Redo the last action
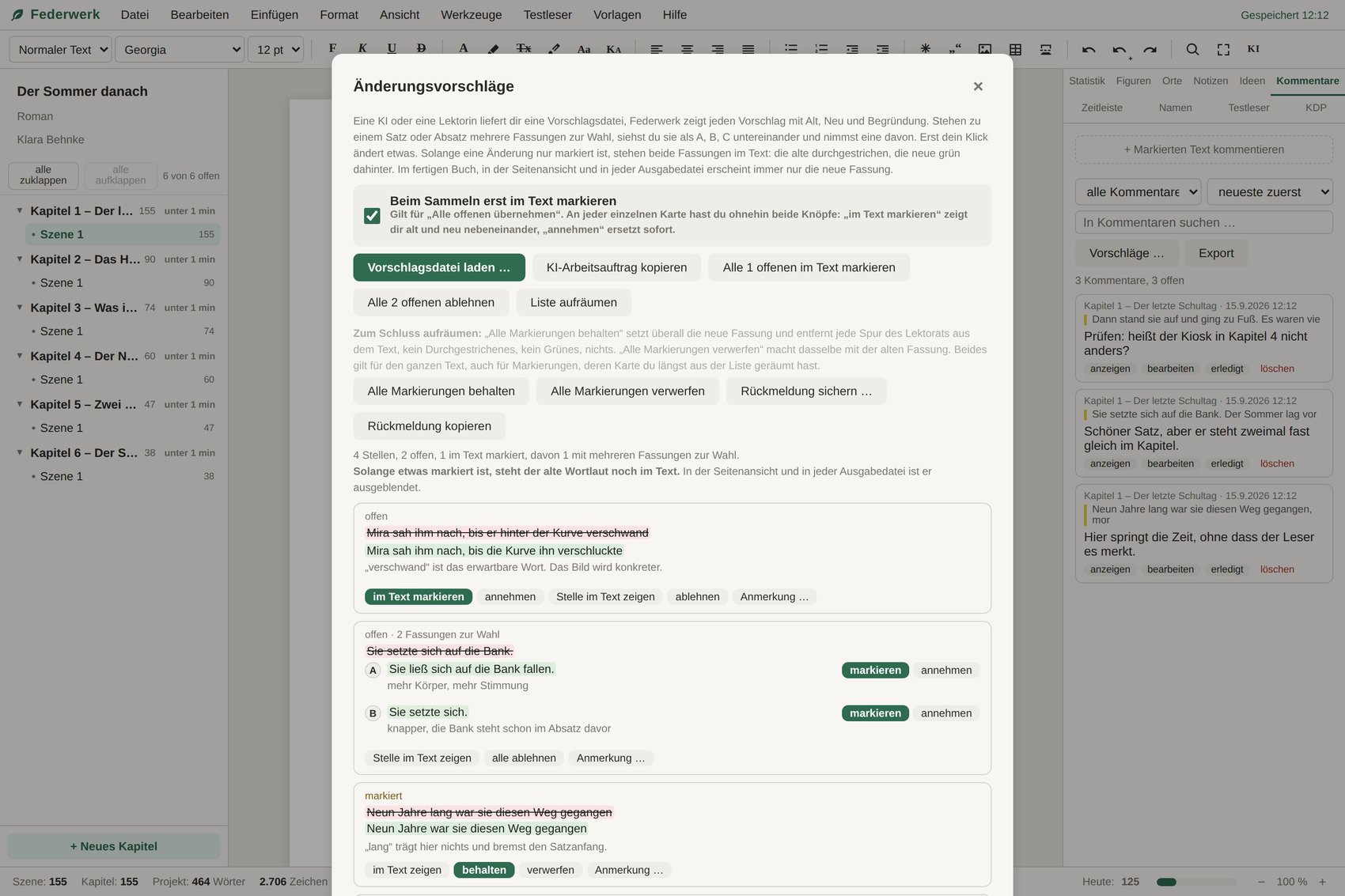 (1150, 49)
